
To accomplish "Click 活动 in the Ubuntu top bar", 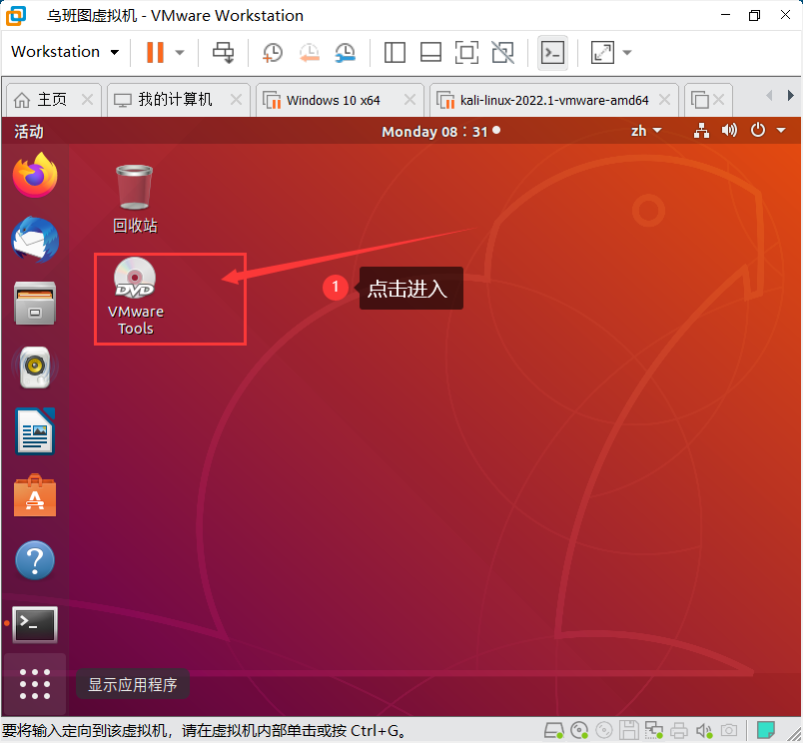I will coord(29,132).
